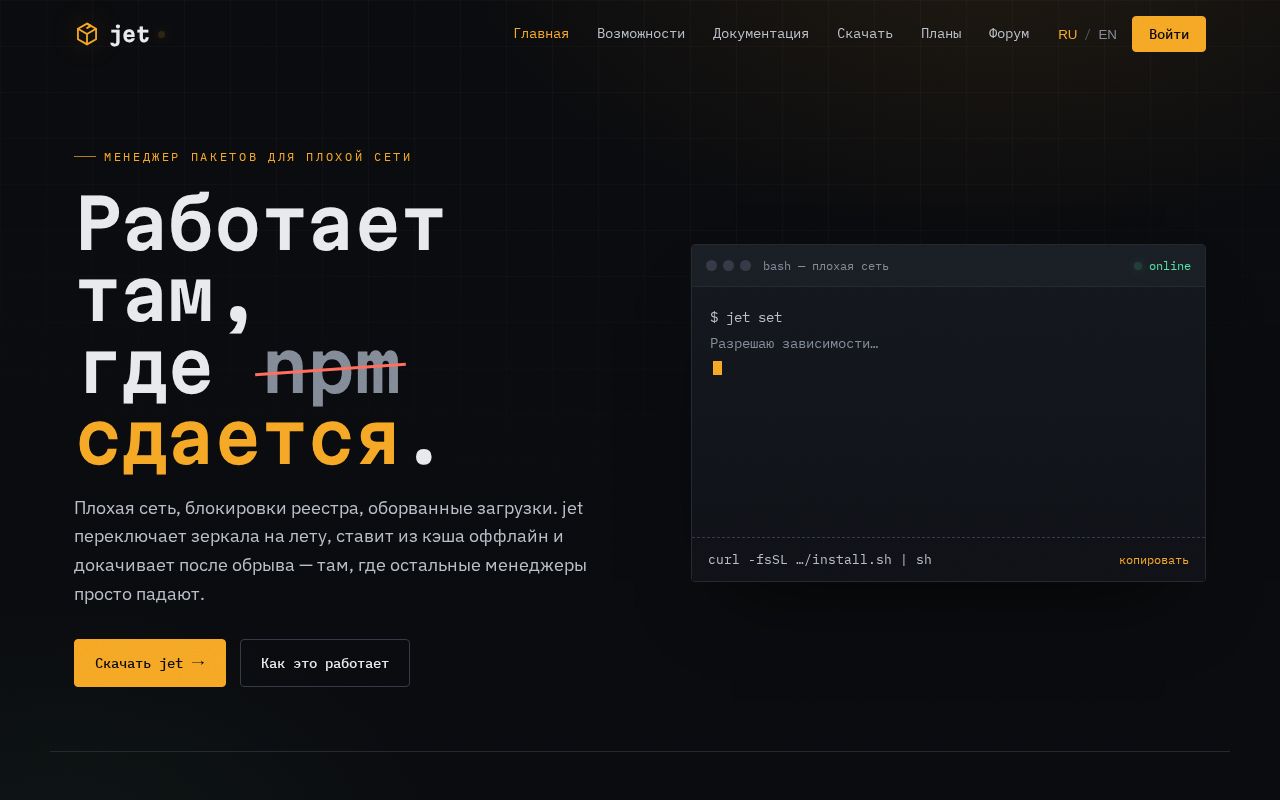Image resolution: width=1280 pixels, height=800 pixels.
Task: Click the Разрешаю зависимости… output line
Action: 794,343
